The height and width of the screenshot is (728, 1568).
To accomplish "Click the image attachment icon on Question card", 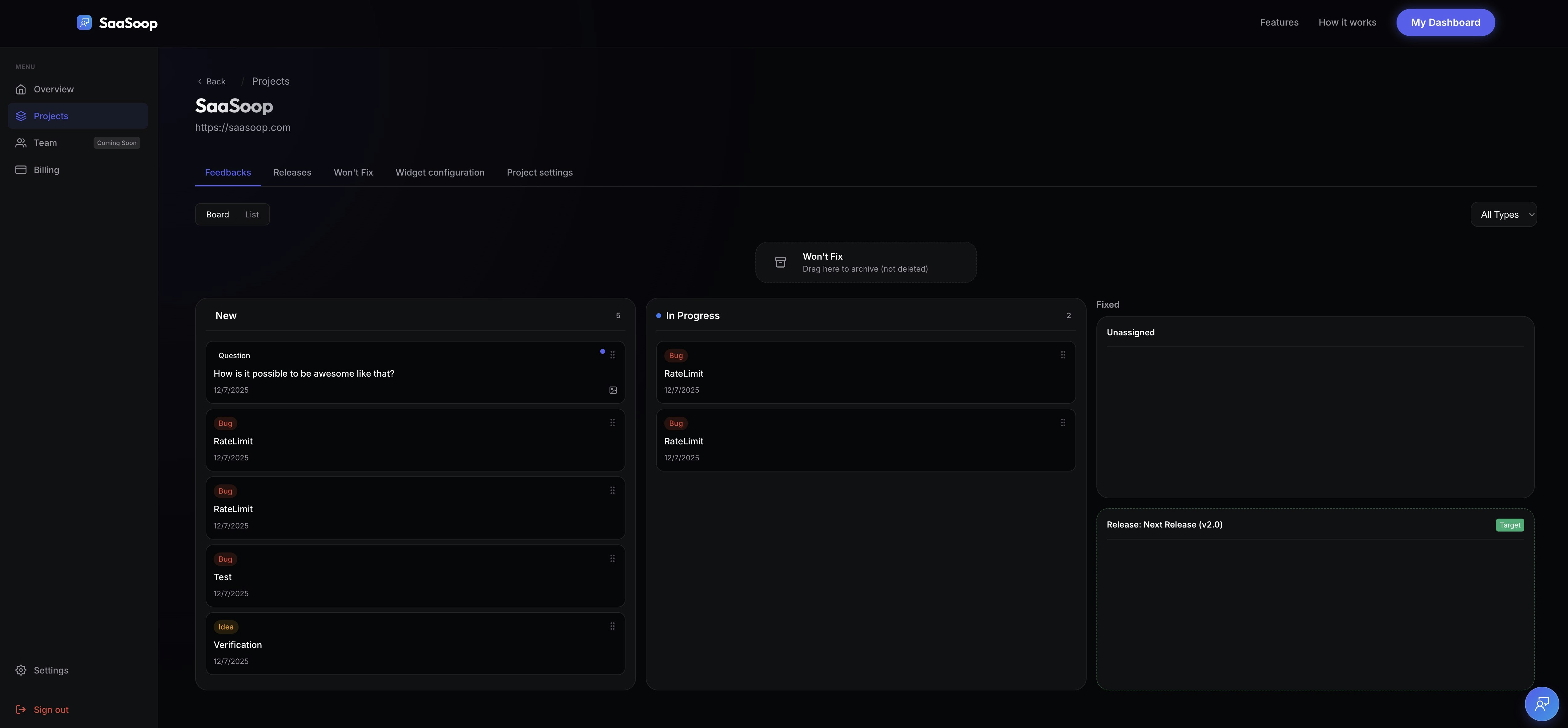I will click(x=612, y=390).
